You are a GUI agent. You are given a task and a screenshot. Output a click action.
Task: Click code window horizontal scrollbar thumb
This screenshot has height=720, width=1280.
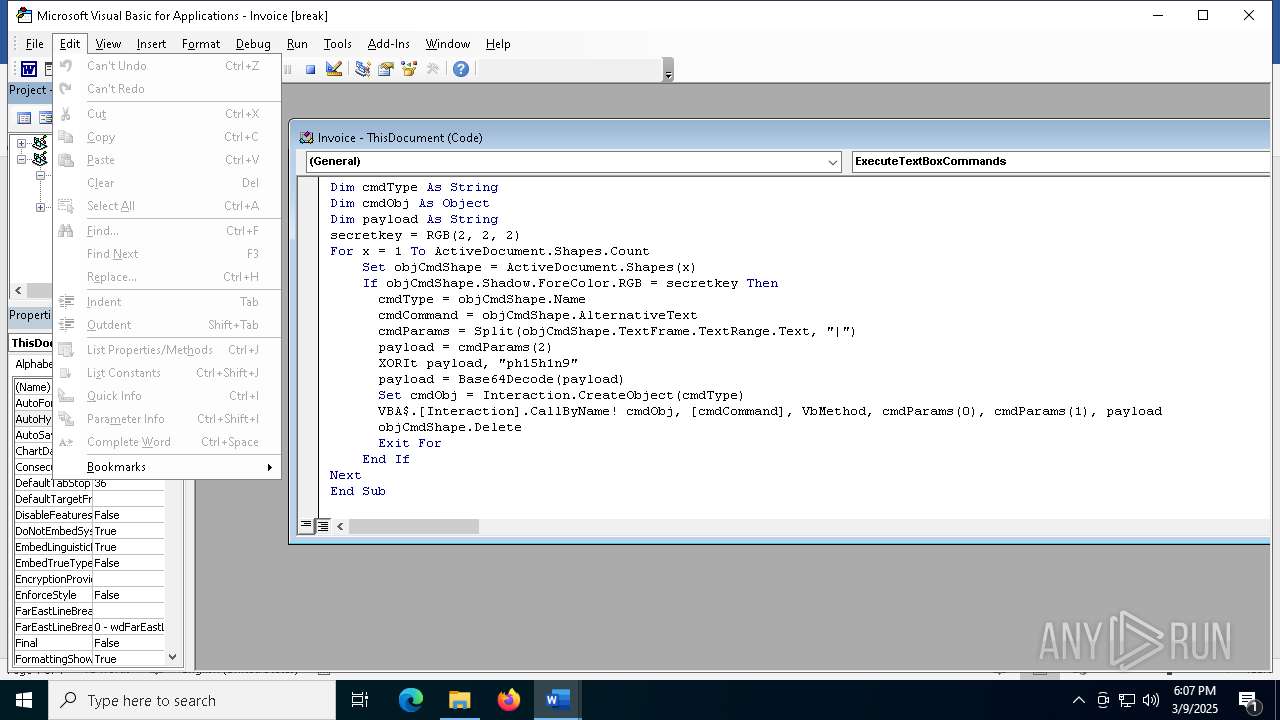(414, 526)
